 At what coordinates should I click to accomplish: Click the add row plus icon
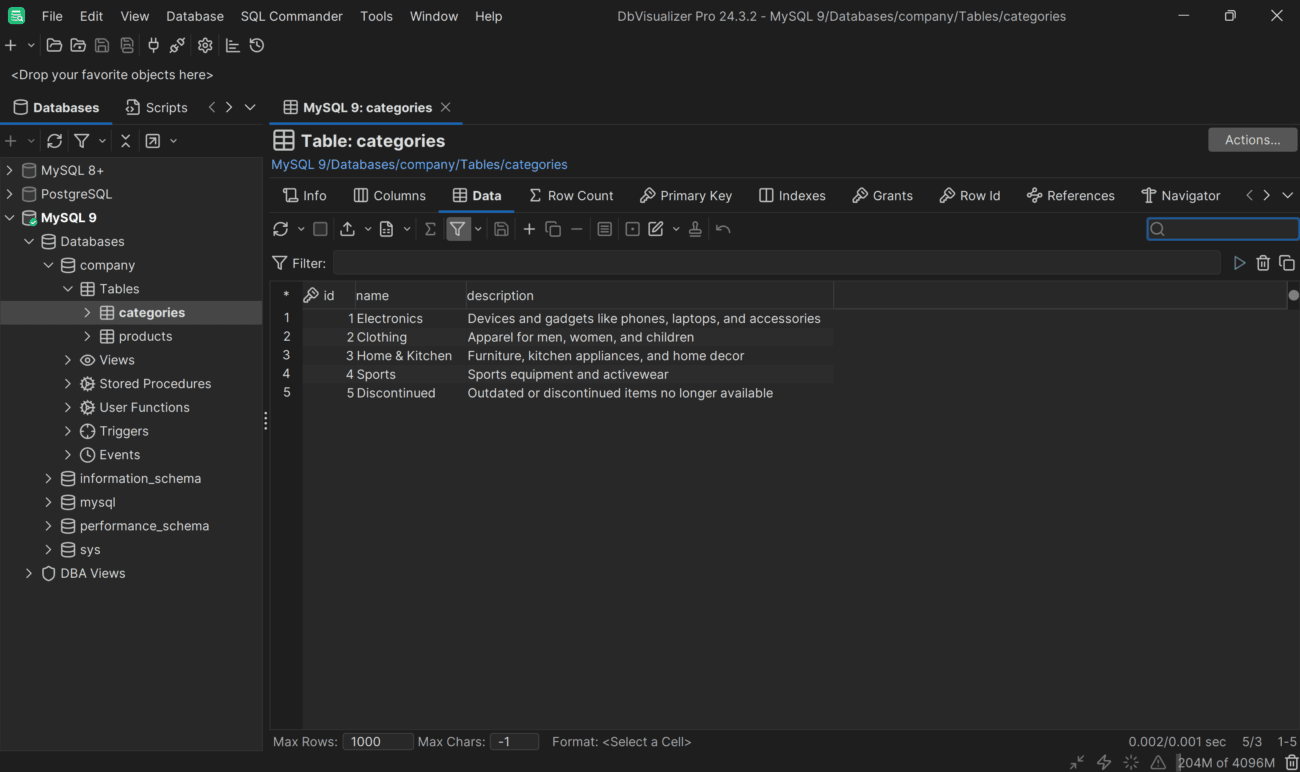(x=529, y=229)
